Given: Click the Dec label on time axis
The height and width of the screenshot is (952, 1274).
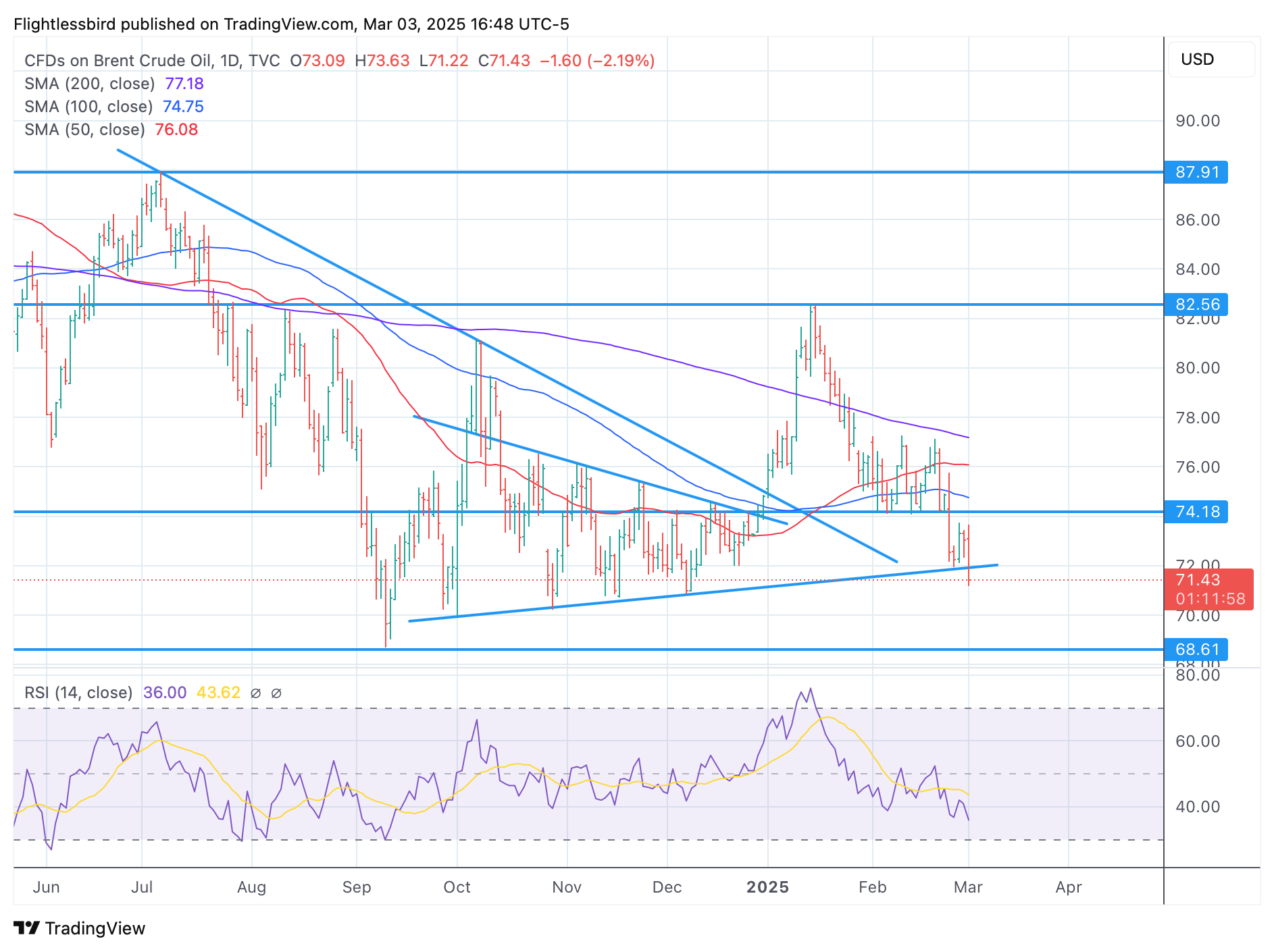Looking at the screenshot, I should 667,887.
